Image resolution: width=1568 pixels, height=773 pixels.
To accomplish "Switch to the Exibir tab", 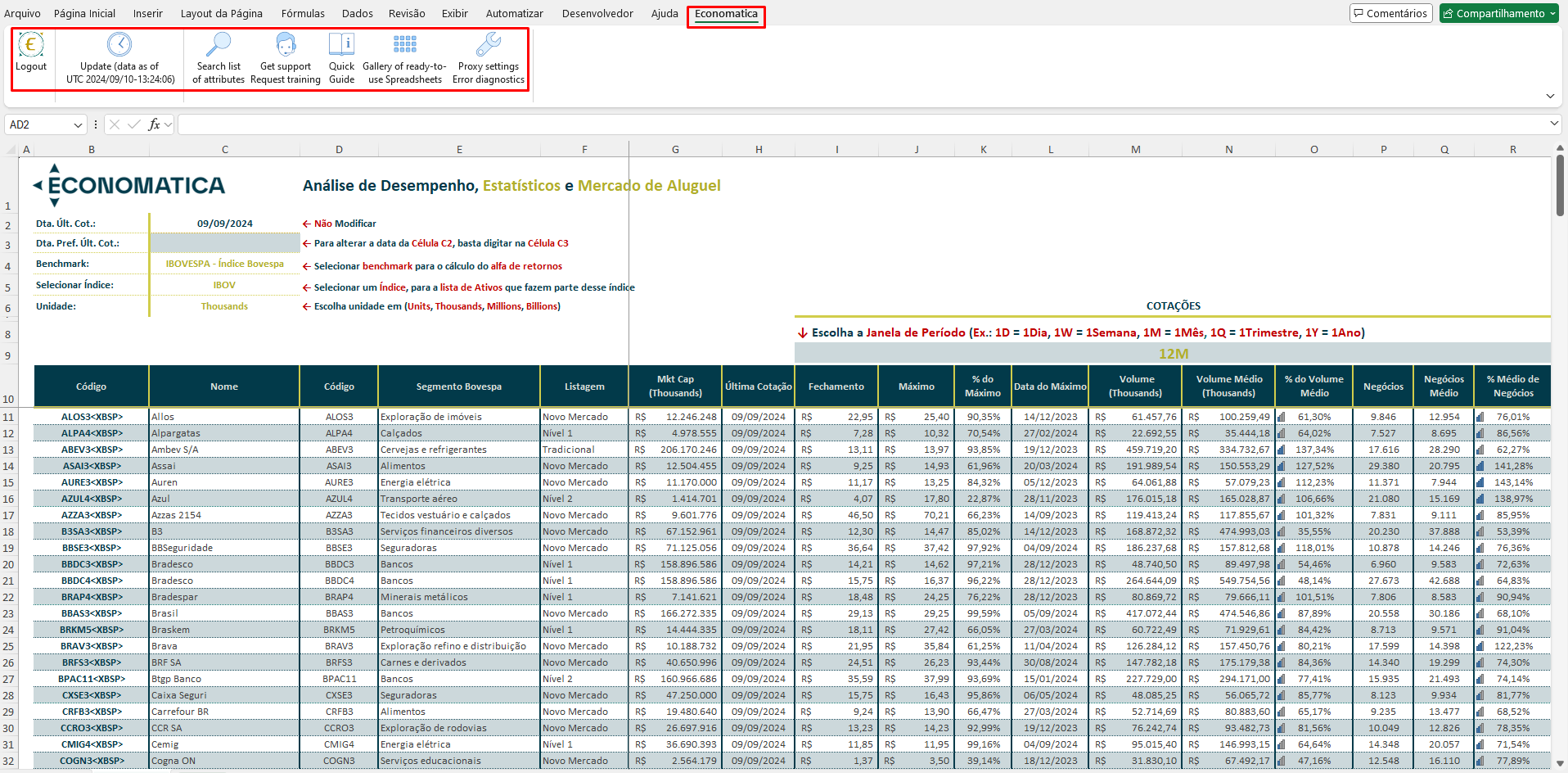I will point(455,13).
